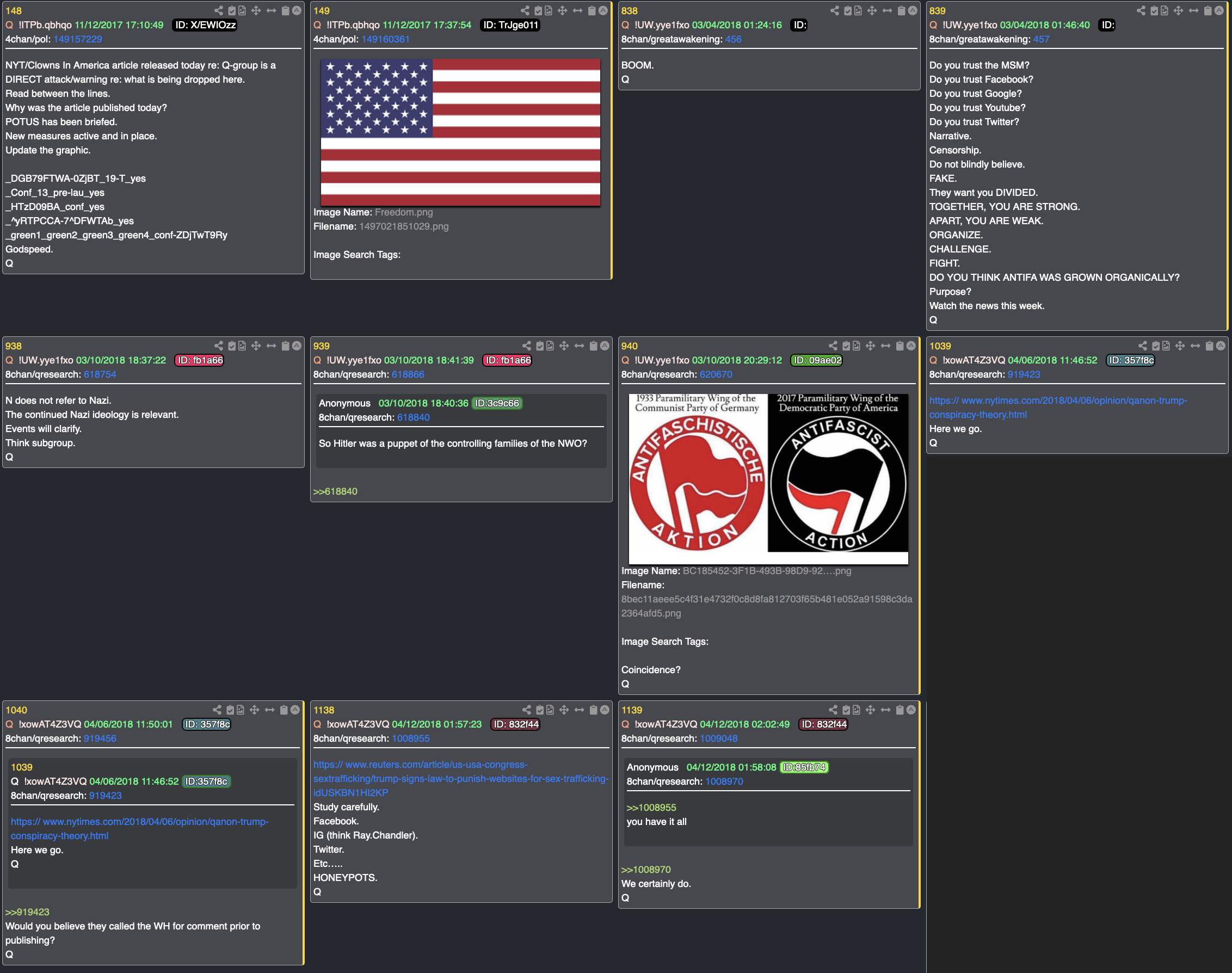The width and height of the screenshot is (1232, 973).
Task: Open qresearch link 1009048
Action: [x=719, y=739]
